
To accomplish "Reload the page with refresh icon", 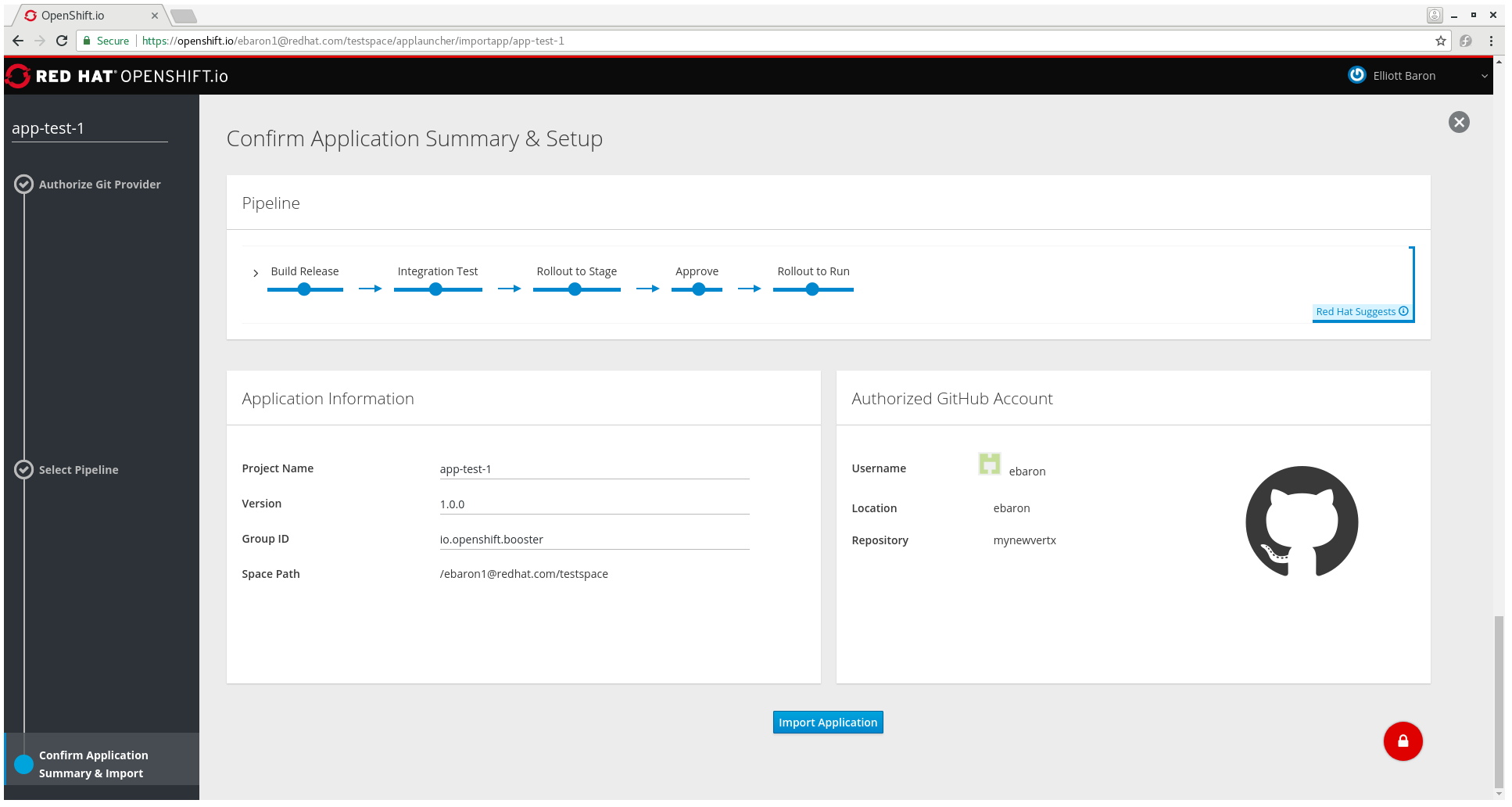I will click(62, 41).
